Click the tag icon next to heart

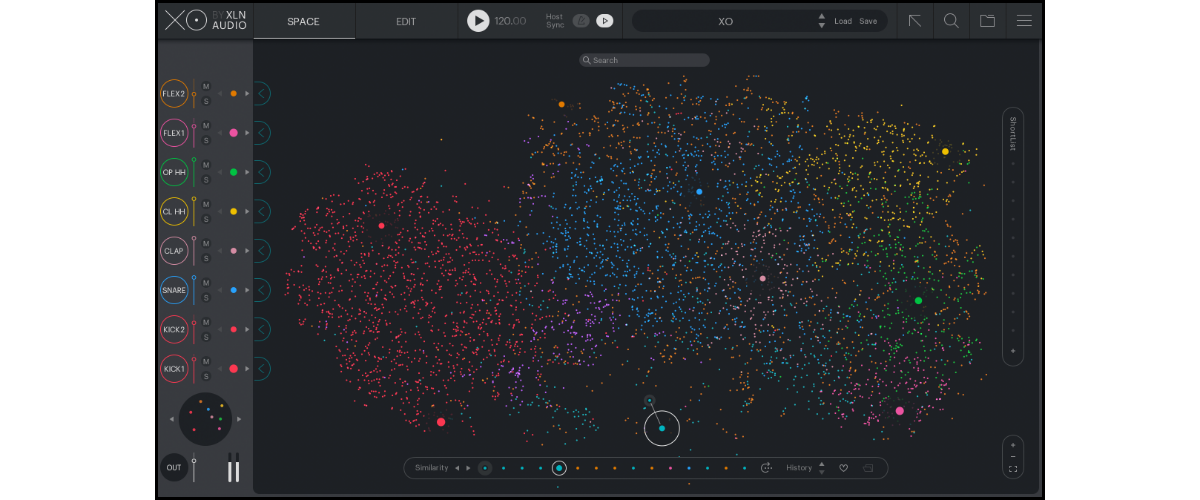tap(867, 468)
